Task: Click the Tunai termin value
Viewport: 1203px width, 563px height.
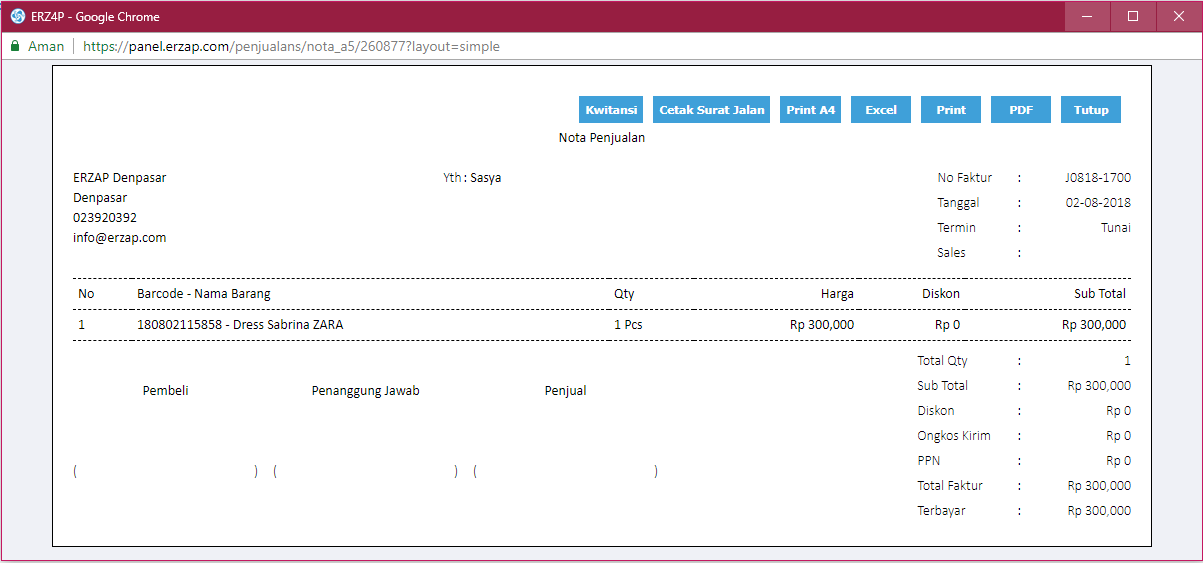Action: tap(1116, 228)
